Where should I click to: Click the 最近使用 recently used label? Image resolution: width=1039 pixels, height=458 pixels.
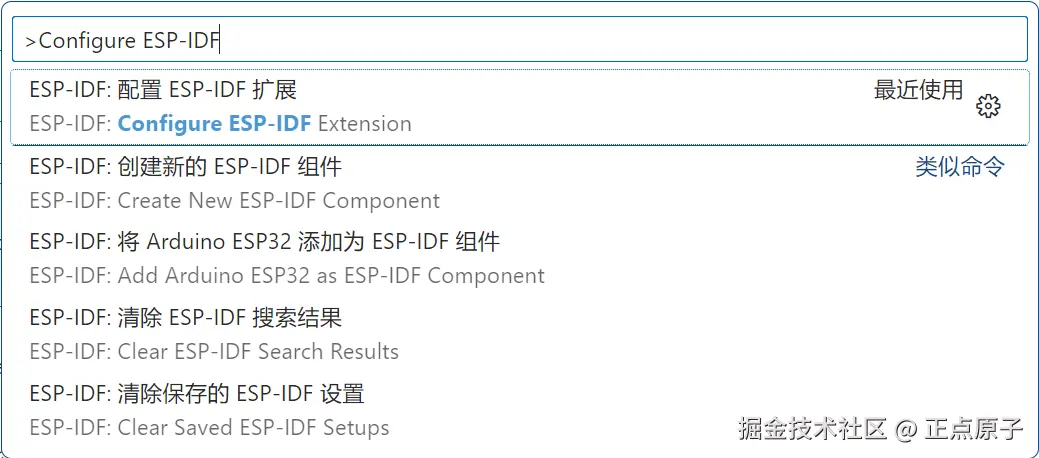918,91
